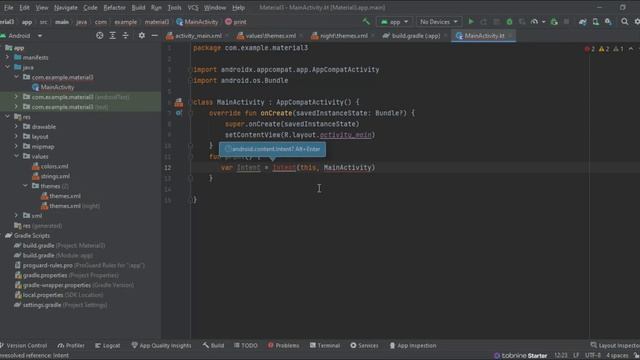Open the Profiler tool window
Viewport: 640px width, 360px height.
[71, 346]
